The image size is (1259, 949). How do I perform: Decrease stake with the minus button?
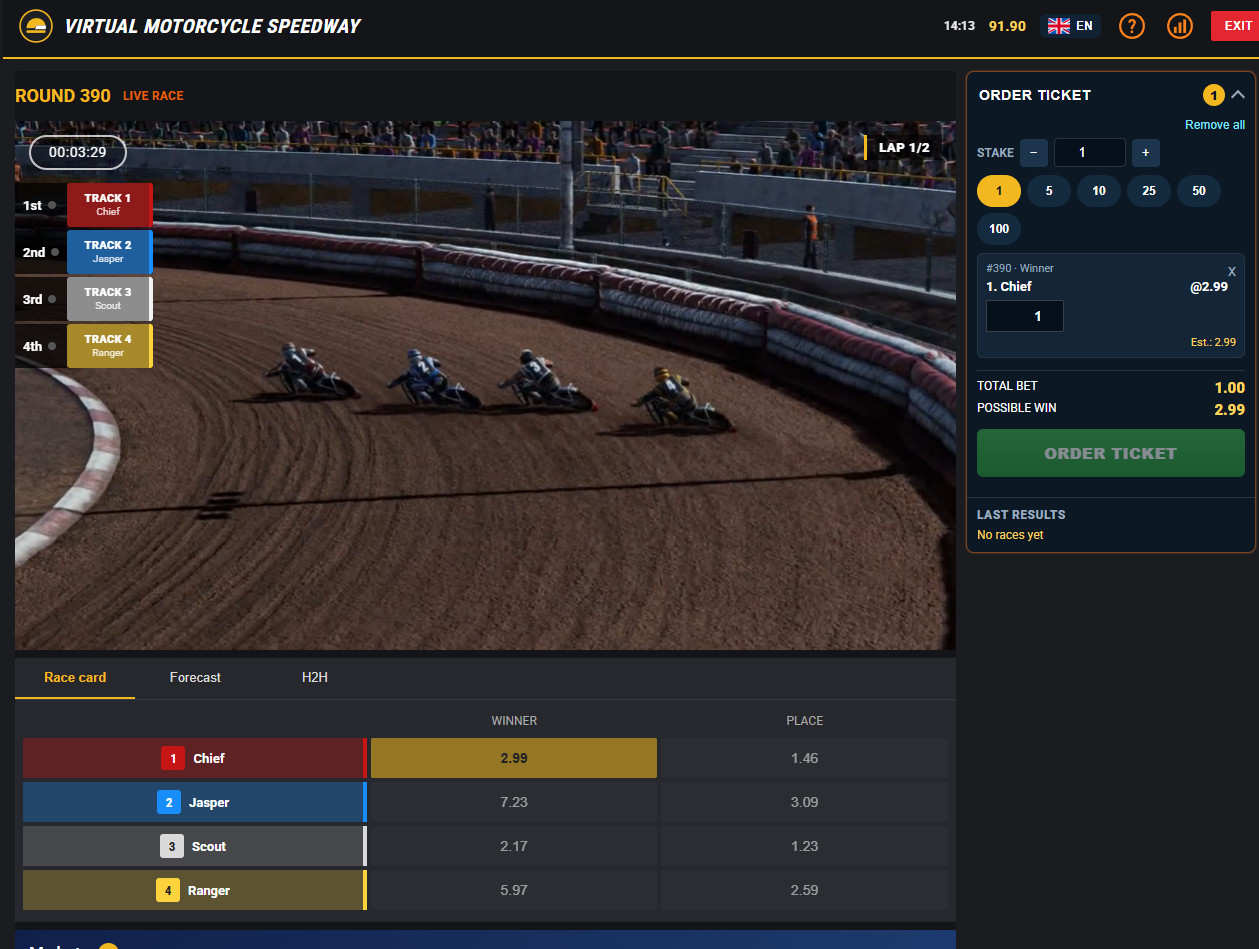[1034, 153]
